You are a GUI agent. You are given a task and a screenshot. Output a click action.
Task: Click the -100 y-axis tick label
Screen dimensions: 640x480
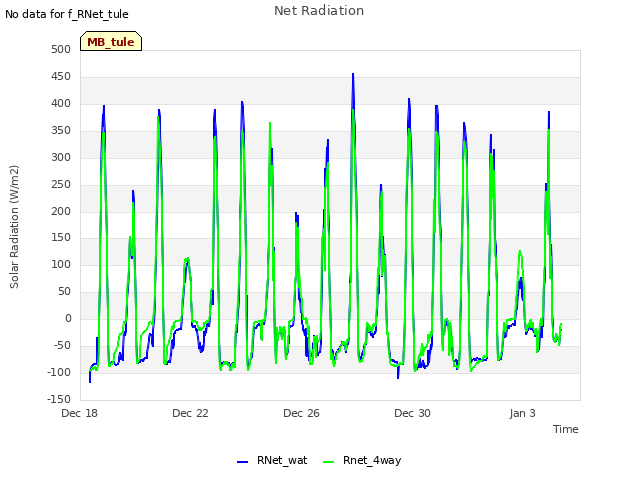click(x=59, y=372)
